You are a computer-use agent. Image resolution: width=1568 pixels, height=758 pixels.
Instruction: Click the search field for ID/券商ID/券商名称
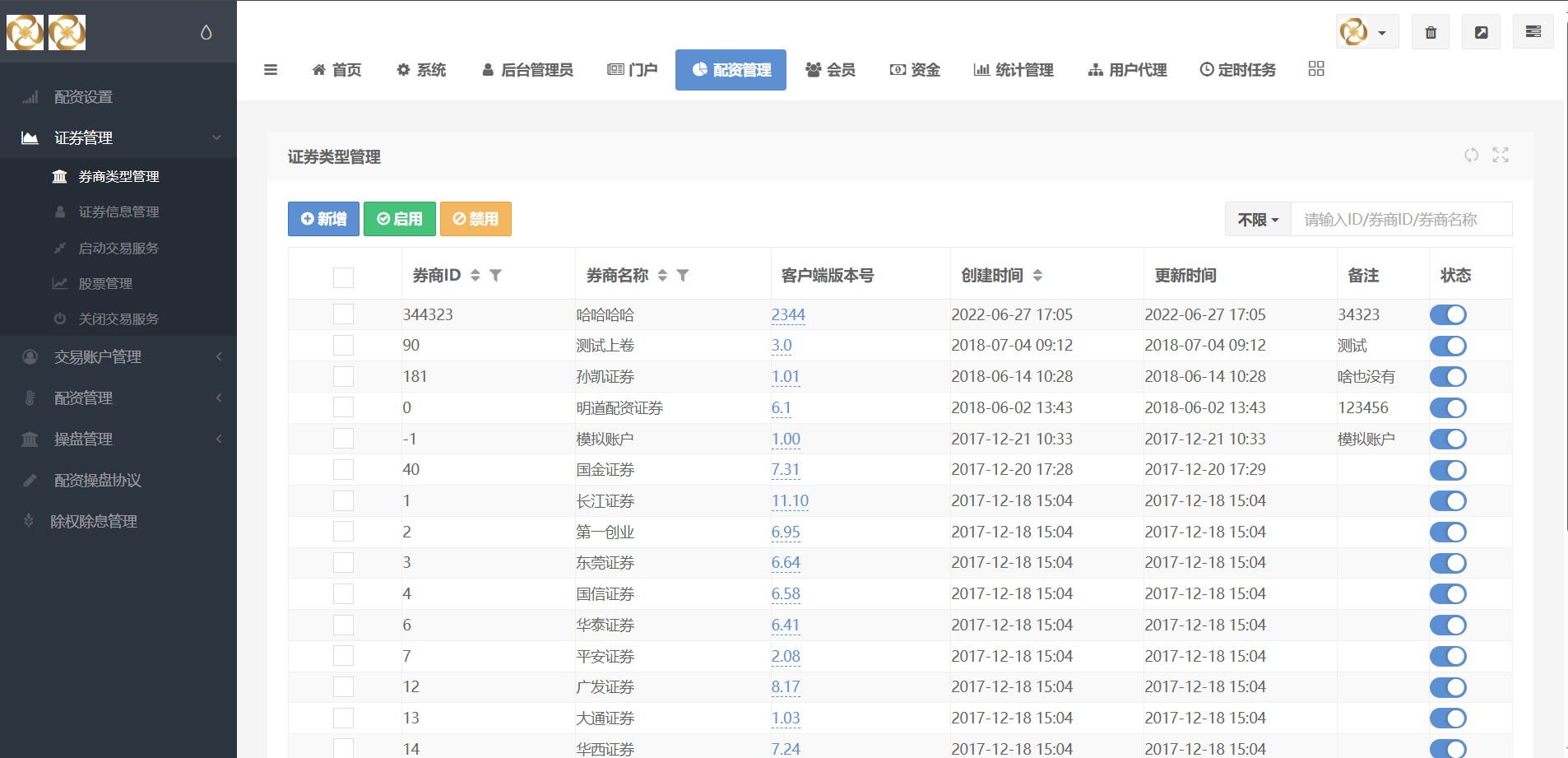(1401, 219)
